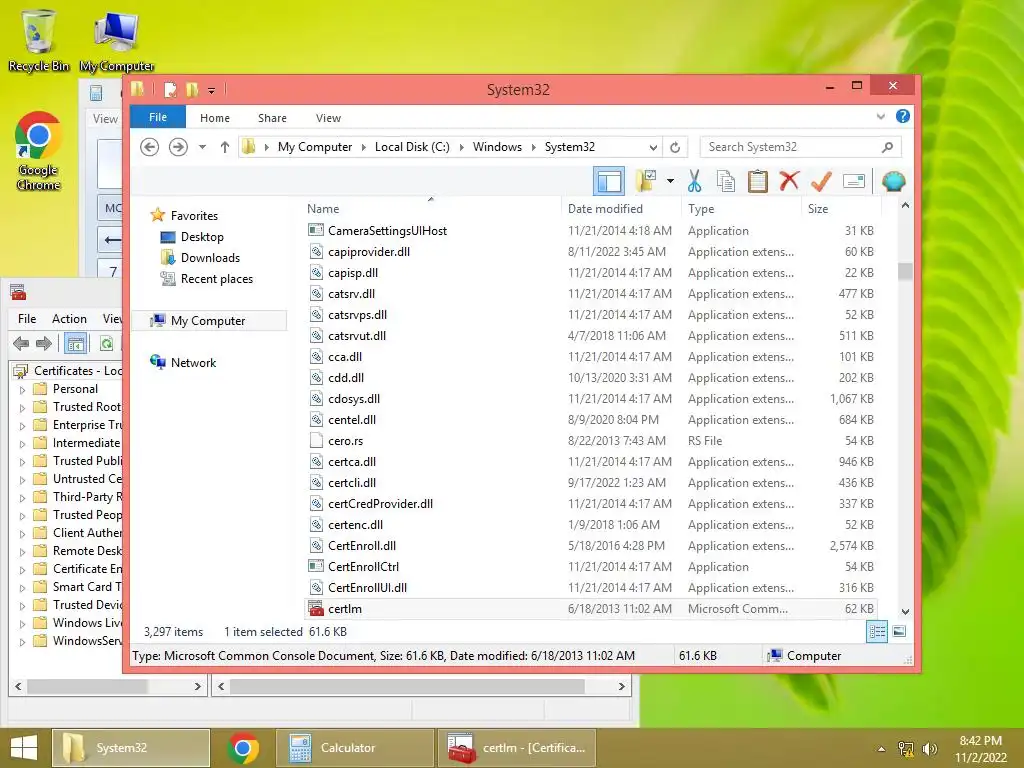Expand the address bar history dropdown
1024x768 pixels.
click(x=652, y=147)
